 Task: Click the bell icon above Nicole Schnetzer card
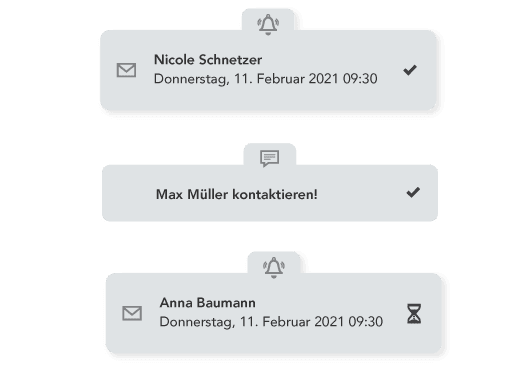pos(268,24)
